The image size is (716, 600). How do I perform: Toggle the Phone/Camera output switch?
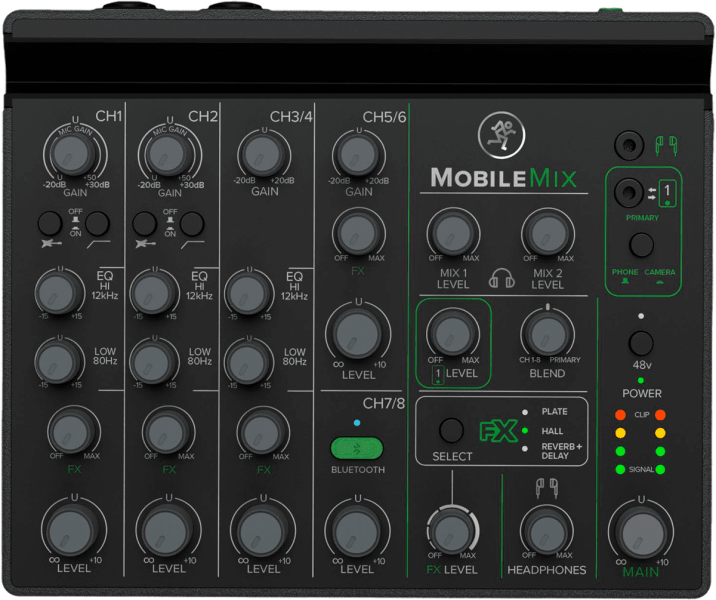(641, 244)
